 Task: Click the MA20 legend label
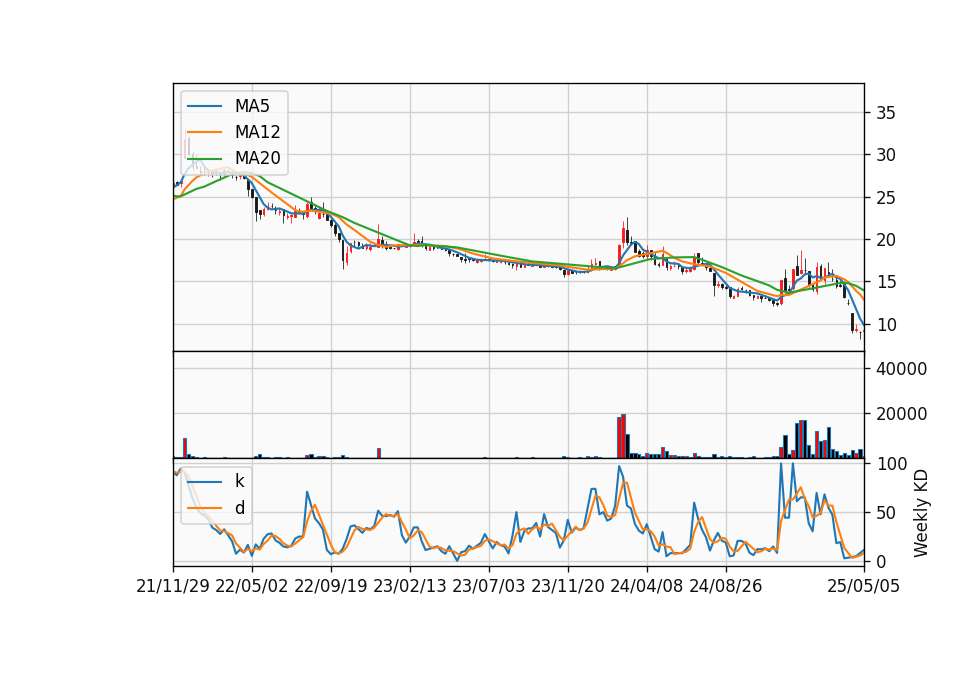pyautogui.click(x=257, y=158)
